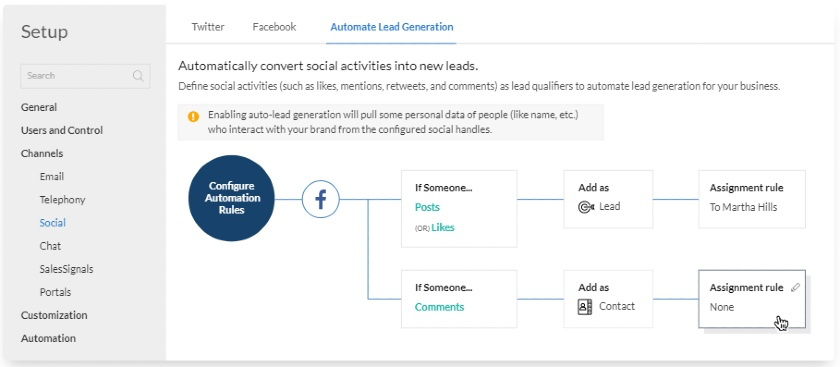
Task: Click the Configure Automation Rules circle
Action: (x=231, y=198)
